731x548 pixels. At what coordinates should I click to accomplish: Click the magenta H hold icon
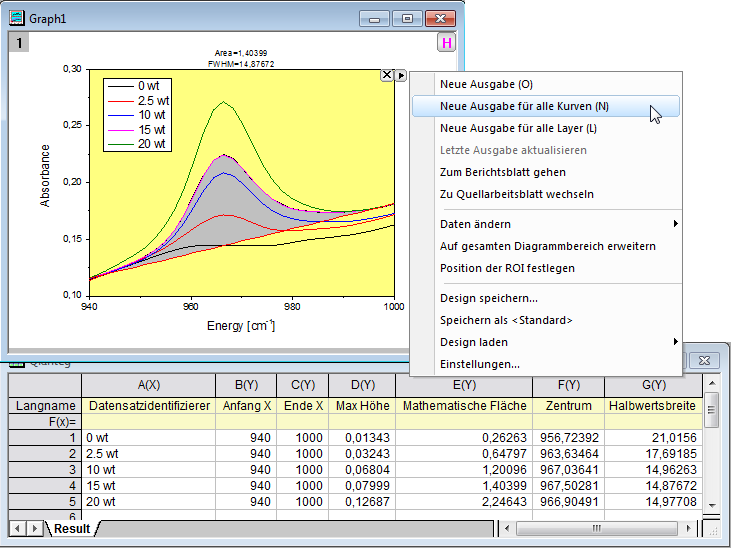point(446,43)
